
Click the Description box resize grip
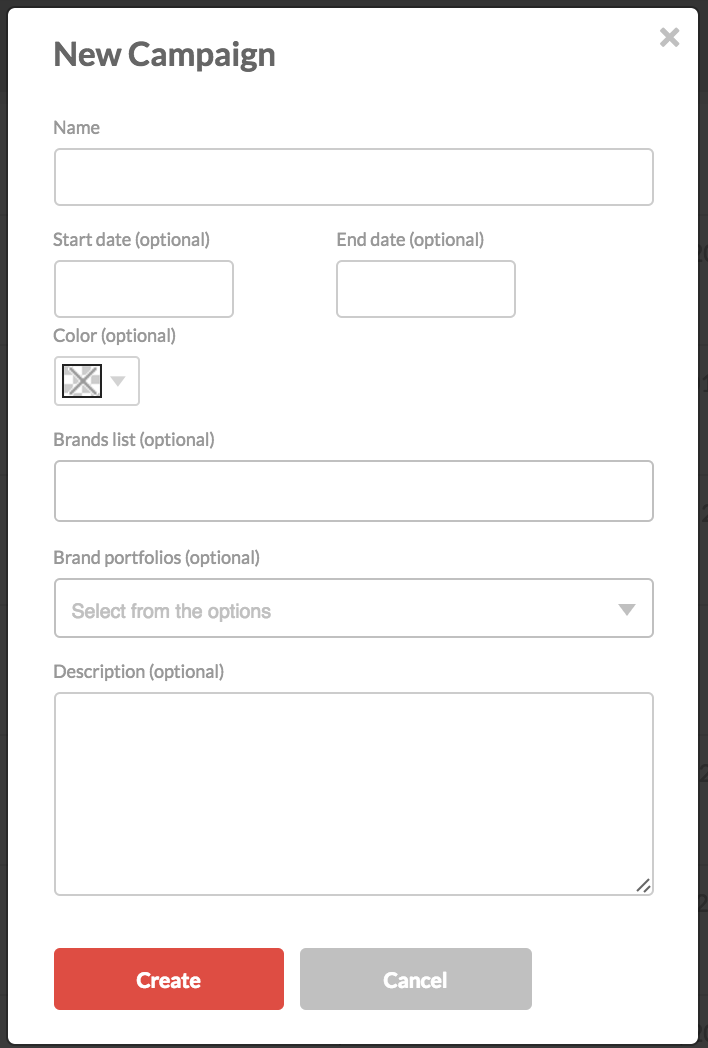click(643, 886)
